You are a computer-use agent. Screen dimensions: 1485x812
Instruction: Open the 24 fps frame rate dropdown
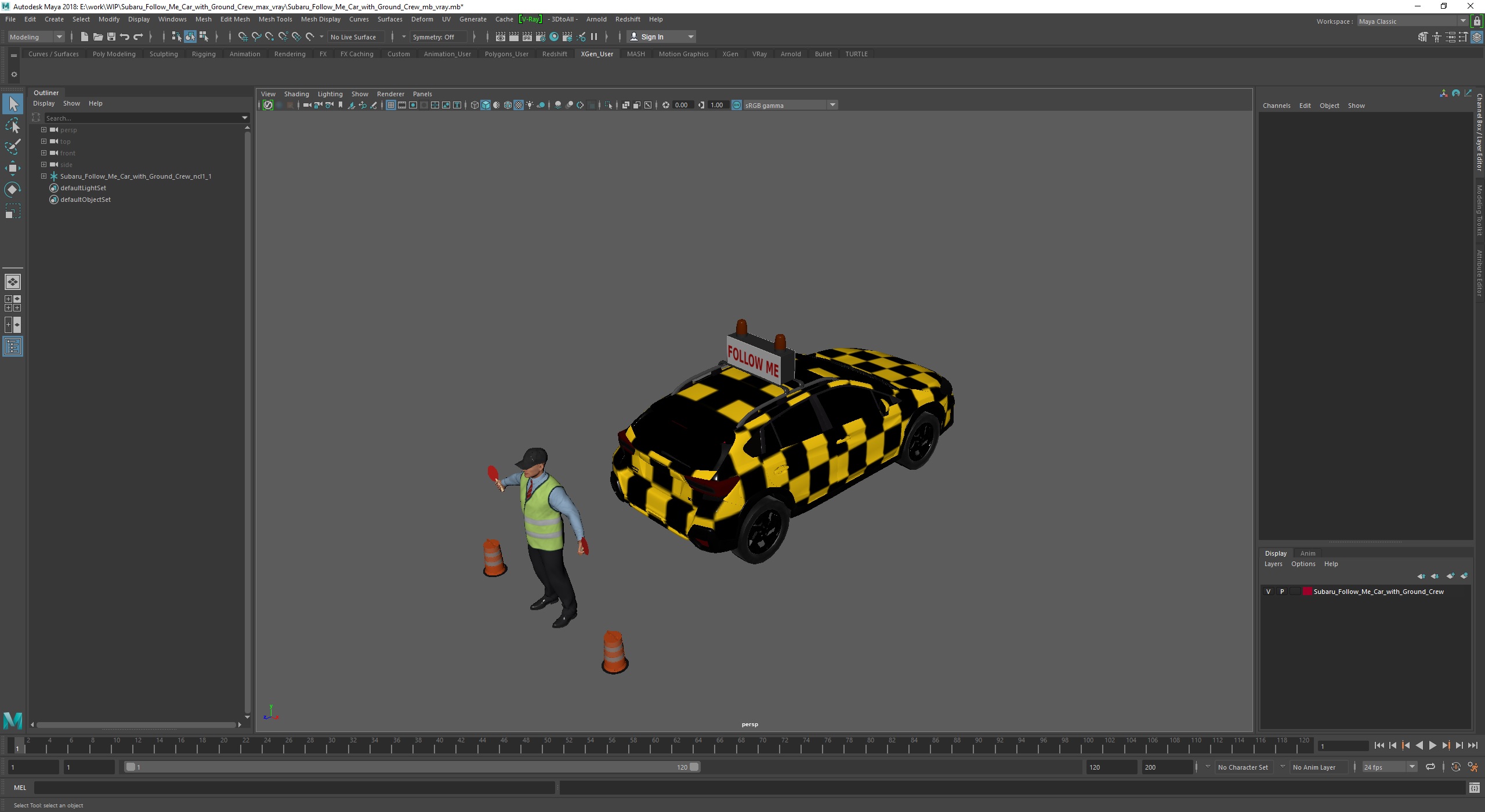point(1390,767)
